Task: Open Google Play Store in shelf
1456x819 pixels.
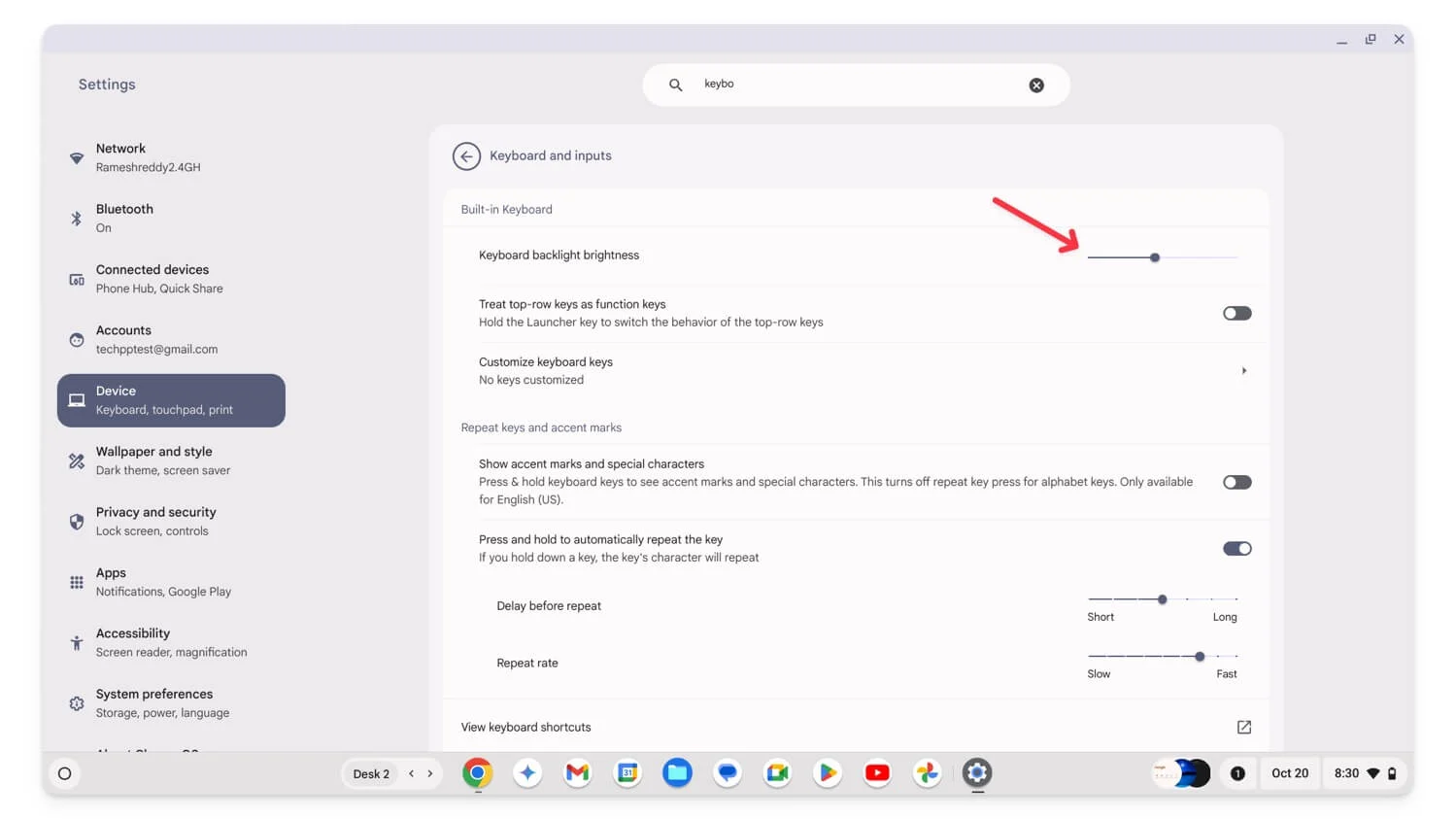Action: (x=828, y=773)
